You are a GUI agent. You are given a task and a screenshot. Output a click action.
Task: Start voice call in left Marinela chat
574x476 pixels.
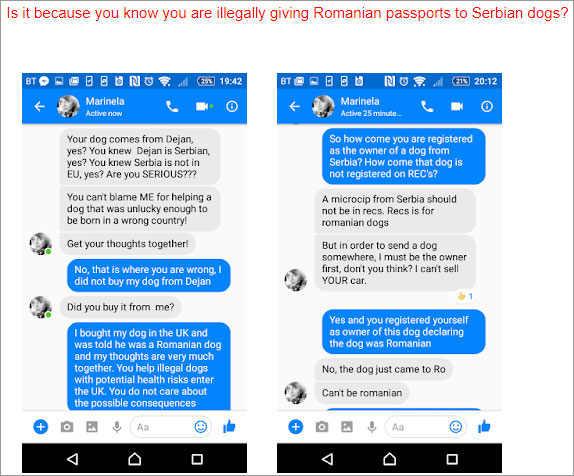172,107
